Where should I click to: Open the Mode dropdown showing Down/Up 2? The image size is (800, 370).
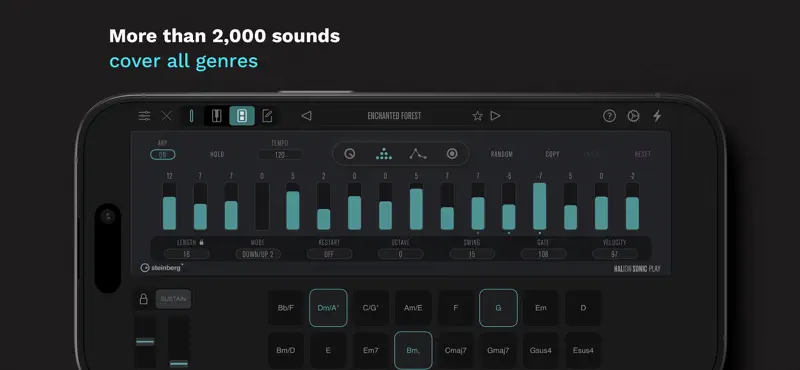click(258, 254)
